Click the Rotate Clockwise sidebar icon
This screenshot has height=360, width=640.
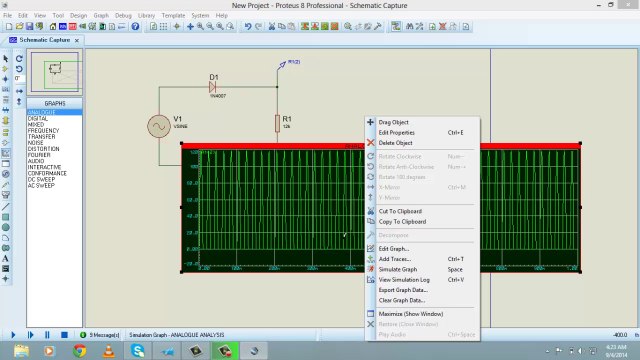[x=19, y=59]
